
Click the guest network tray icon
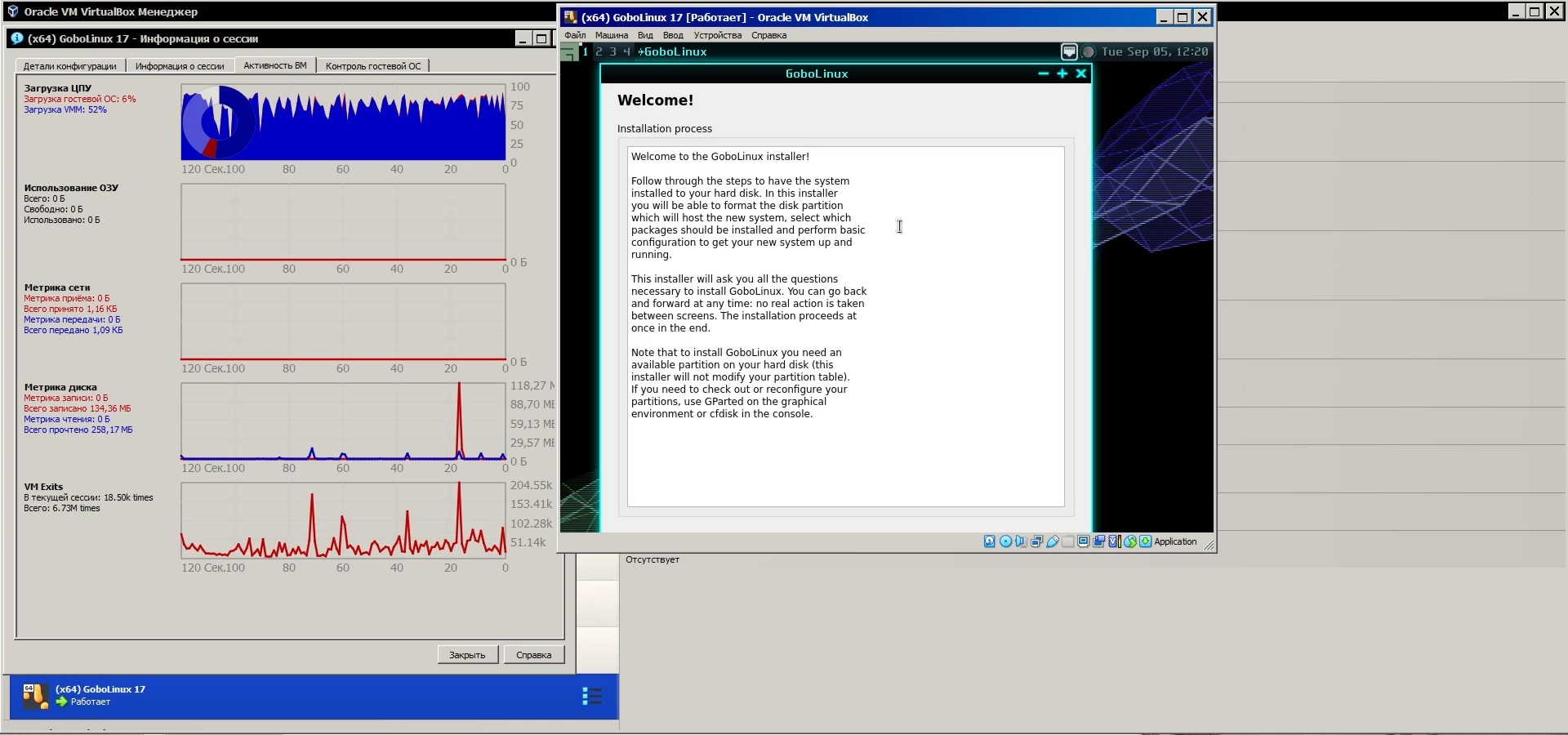click(1068, 51)
